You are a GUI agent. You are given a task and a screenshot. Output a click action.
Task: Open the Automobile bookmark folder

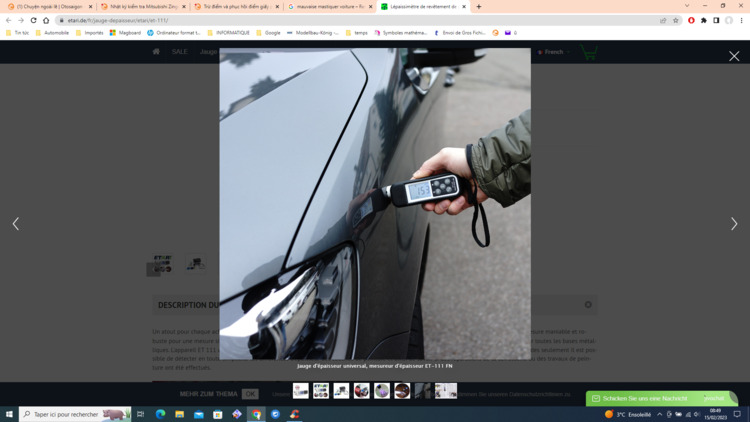point(52,33)
